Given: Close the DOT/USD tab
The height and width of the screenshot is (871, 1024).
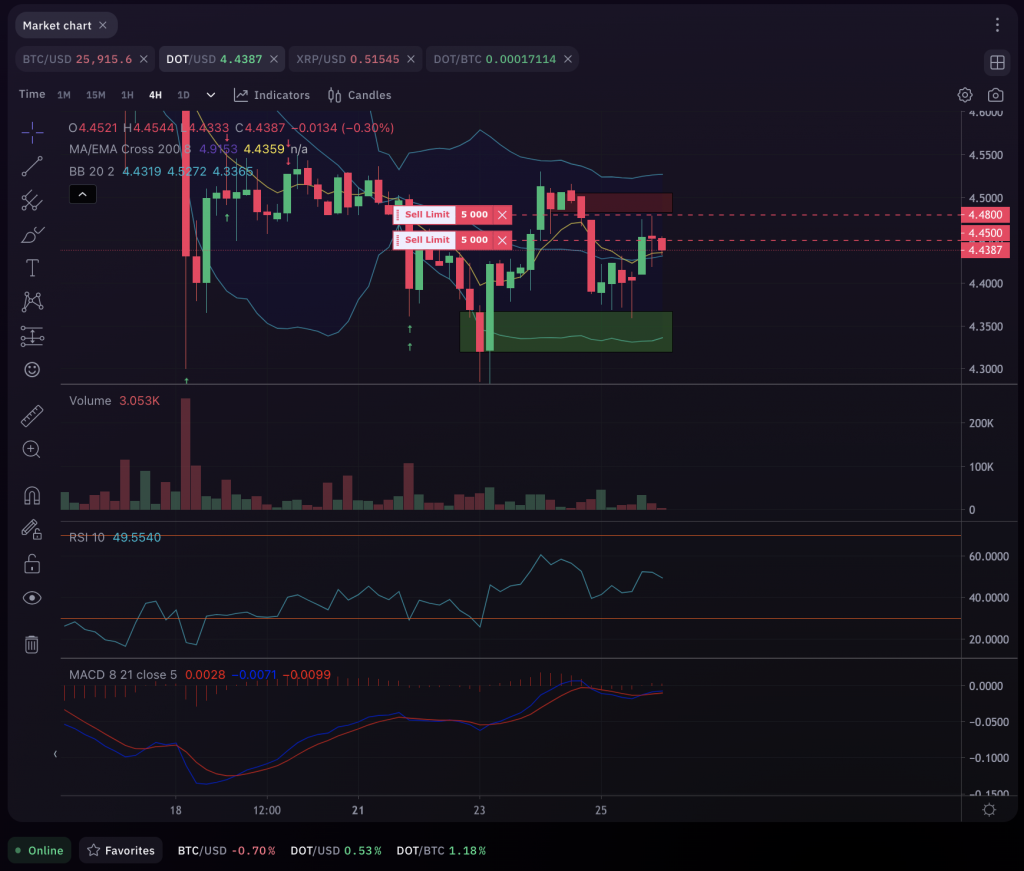Looking at the screenshot, I should 274,59.
